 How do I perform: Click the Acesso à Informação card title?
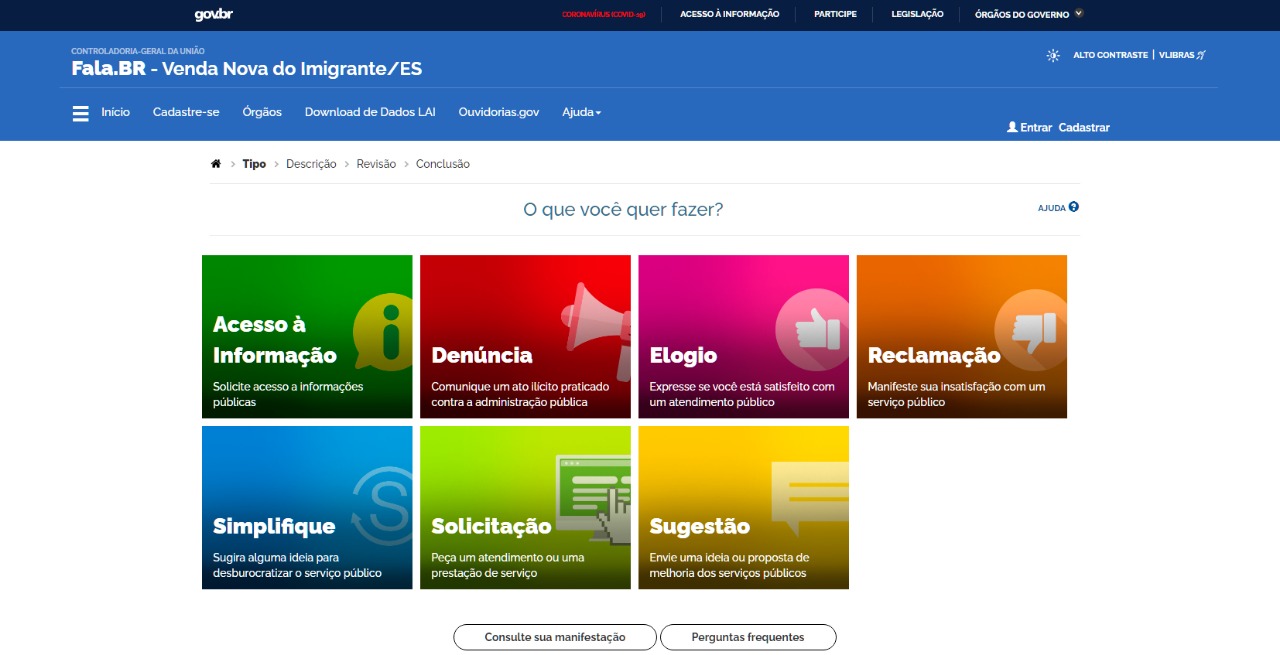(x=275, y=339)
